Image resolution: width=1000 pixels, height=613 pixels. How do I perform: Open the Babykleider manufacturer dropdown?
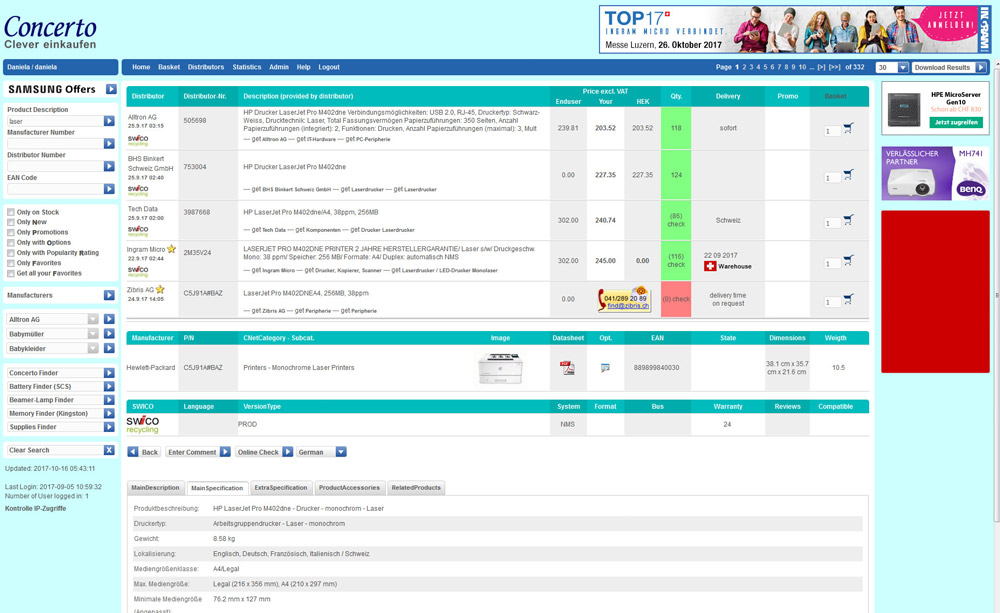click(x=93, y=348)
